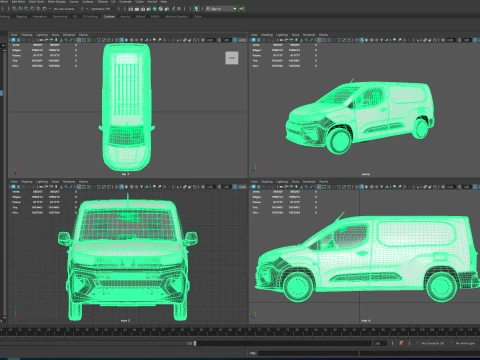Click the orange auto keyframe icon

(401, 343)
